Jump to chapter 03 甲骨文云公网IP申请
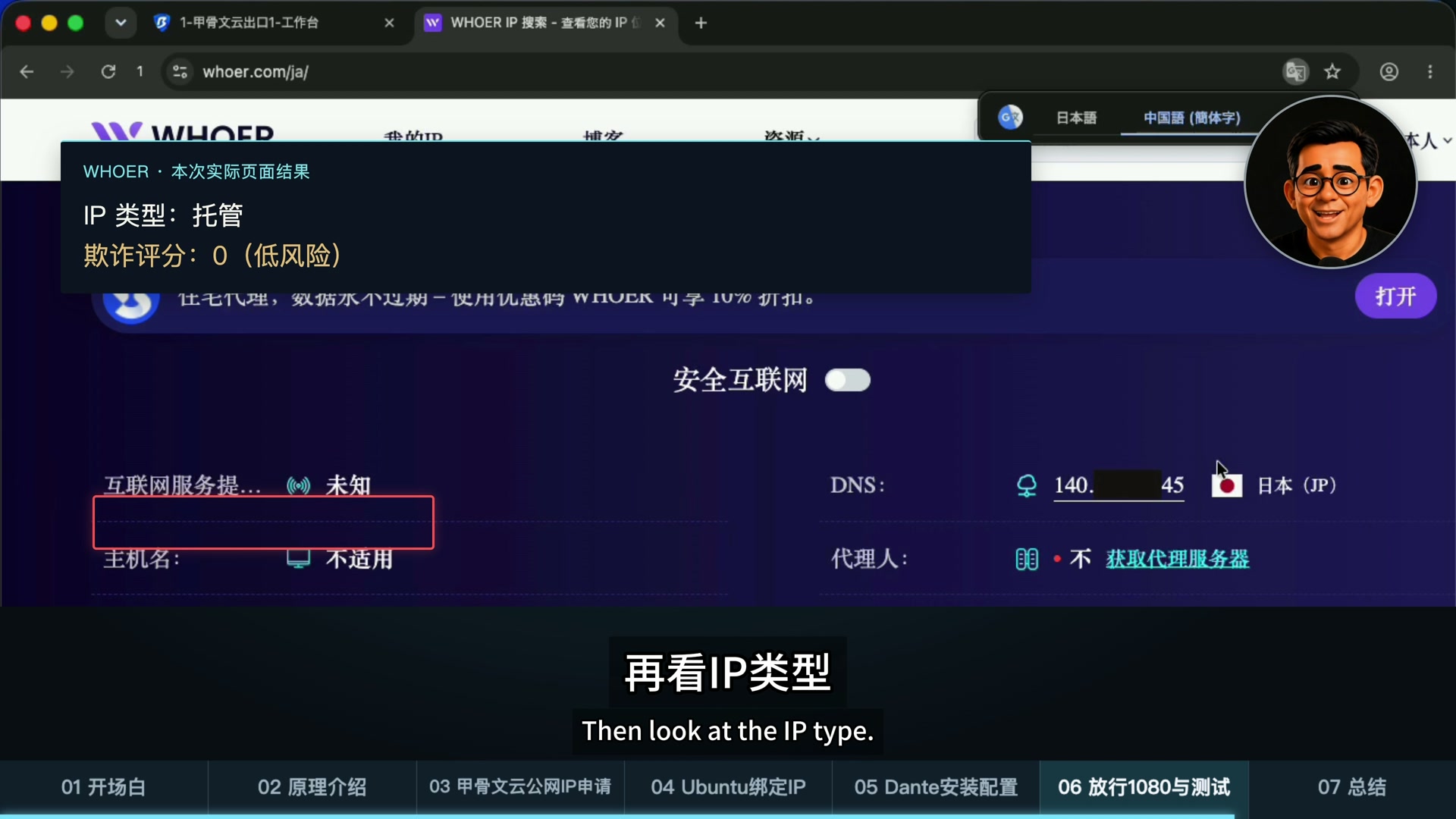 click(x=519, y=787)
